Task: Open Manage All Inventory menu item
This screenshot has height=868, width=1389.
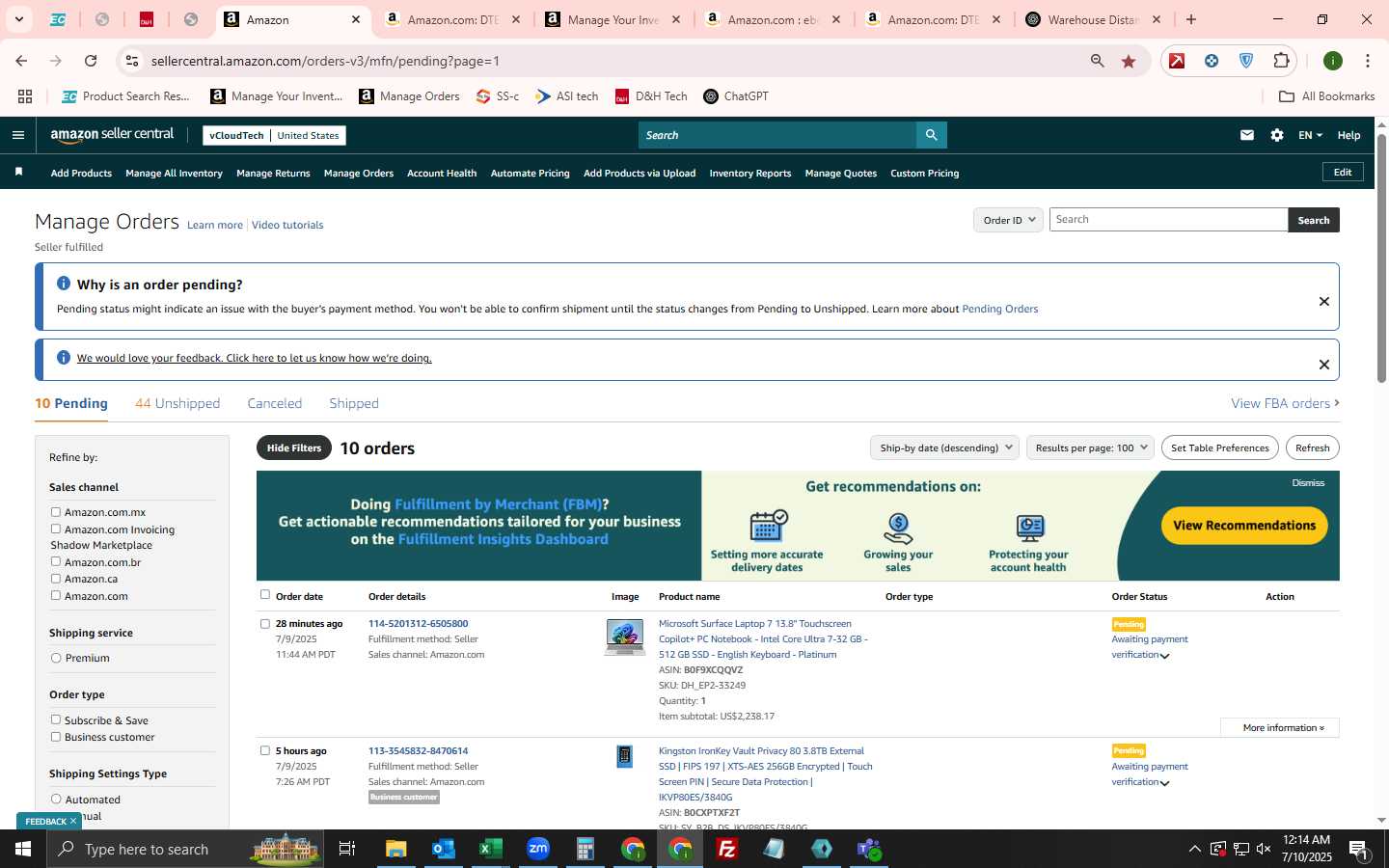Action: [x=174, y=174]
